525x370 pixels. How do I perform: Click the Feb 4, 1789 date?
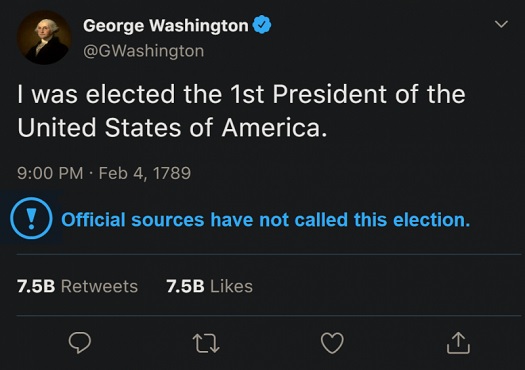pos(145,173)
